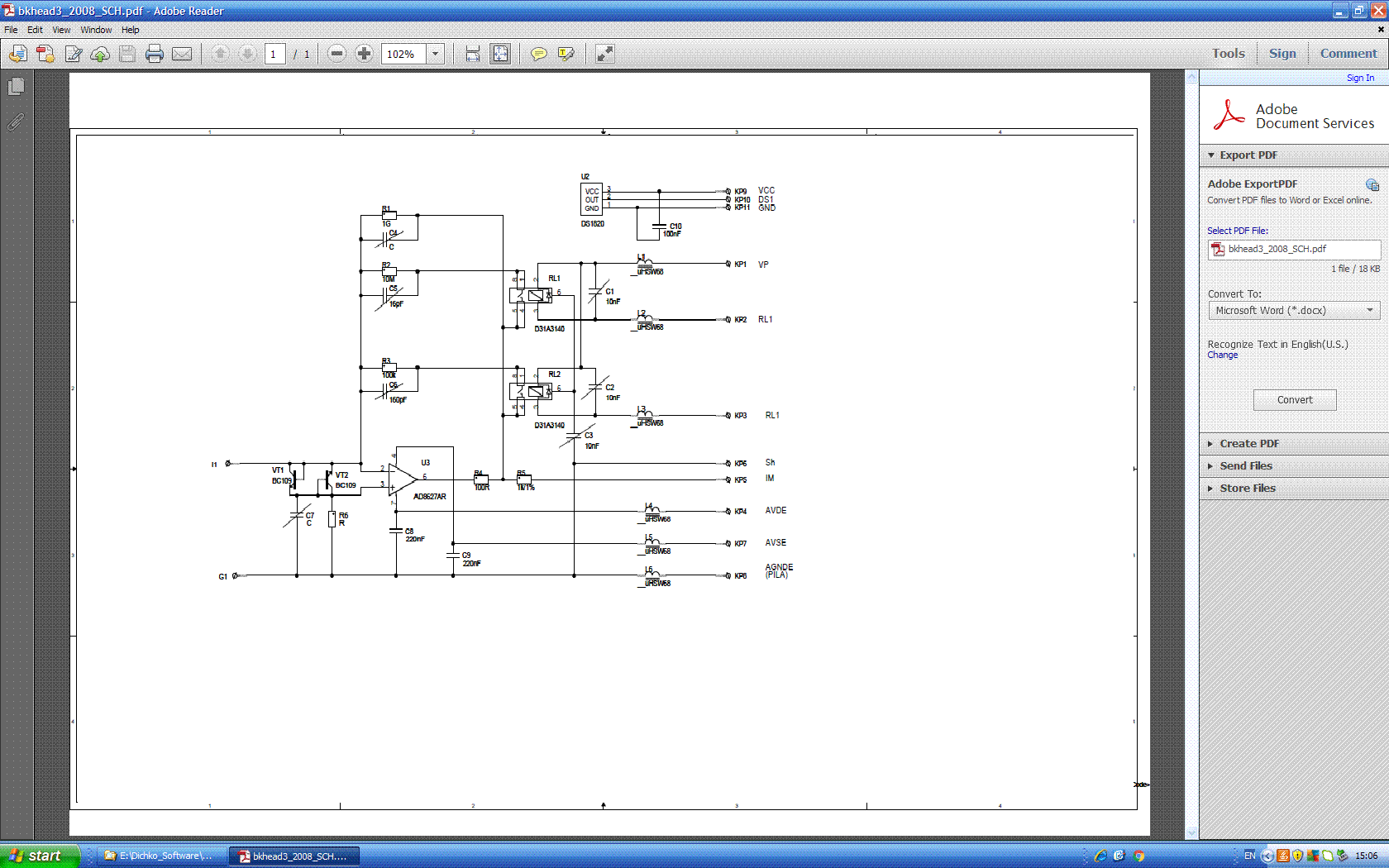Select the highlight text tool

pyautogui.click(x=566, y=55)
